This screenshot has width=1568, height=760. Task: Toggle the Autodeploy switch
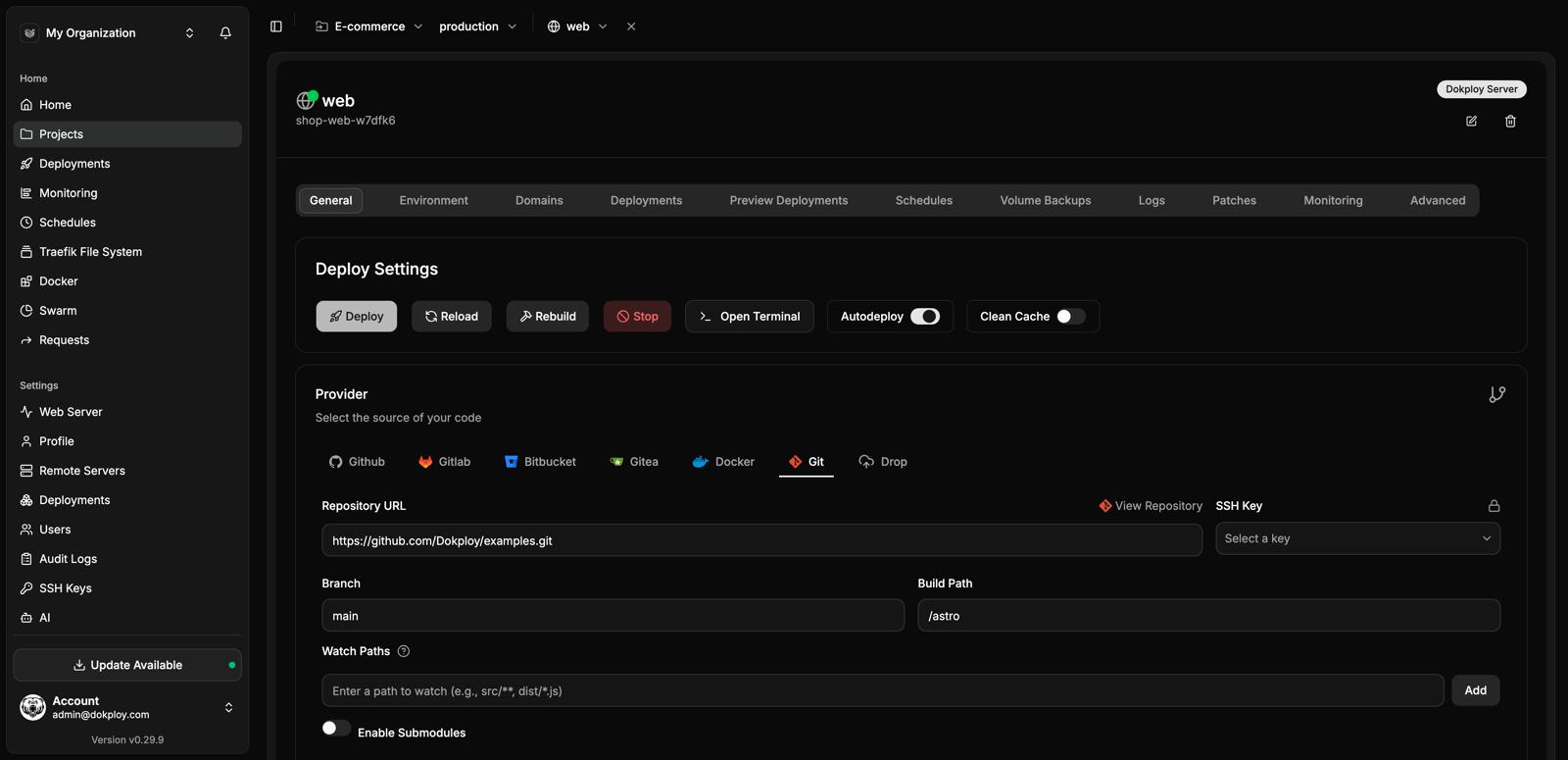(925, 317)
